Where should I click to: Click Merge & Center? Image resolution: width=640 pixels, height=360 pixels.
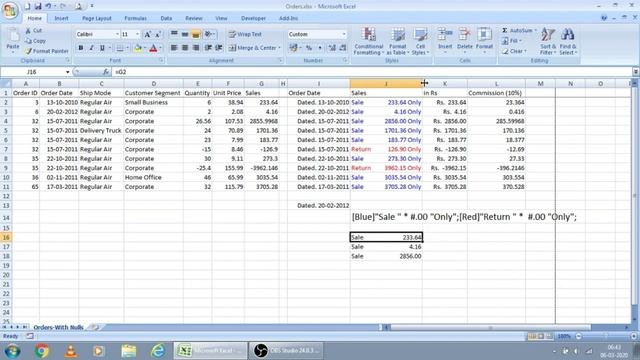click(252, 48)
